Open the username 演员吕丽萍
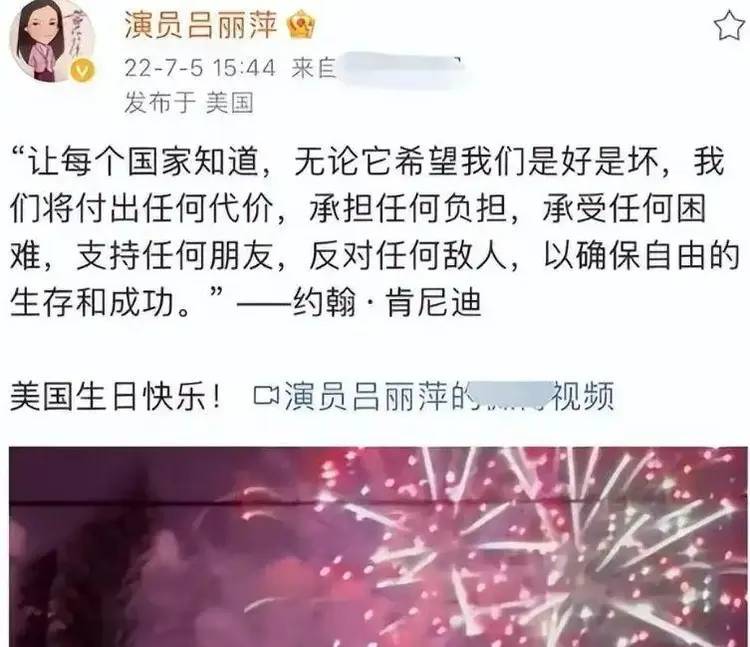 click(x=201, y=25)
